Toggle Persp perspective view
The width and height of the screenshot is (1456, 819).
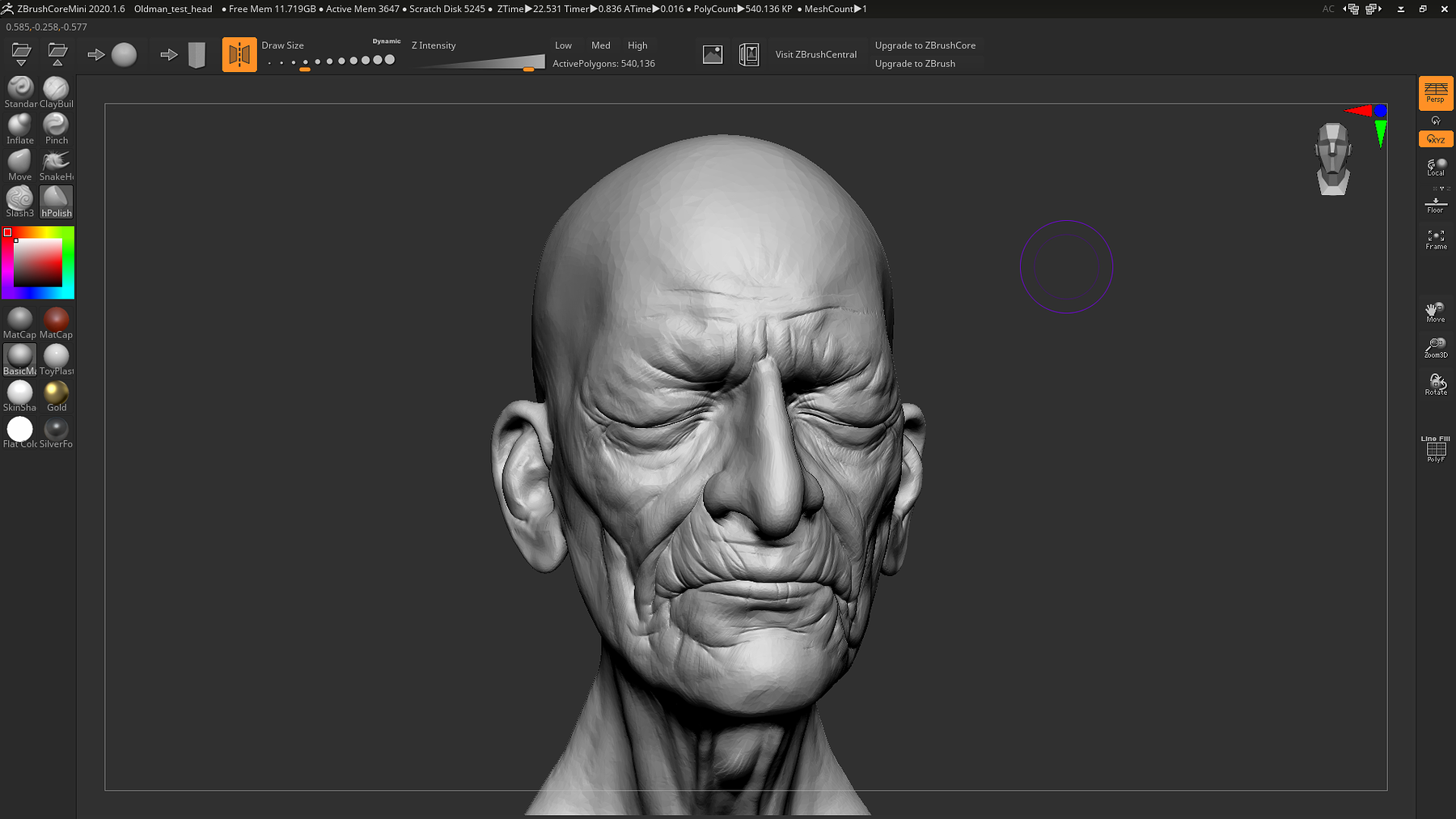1436,93
